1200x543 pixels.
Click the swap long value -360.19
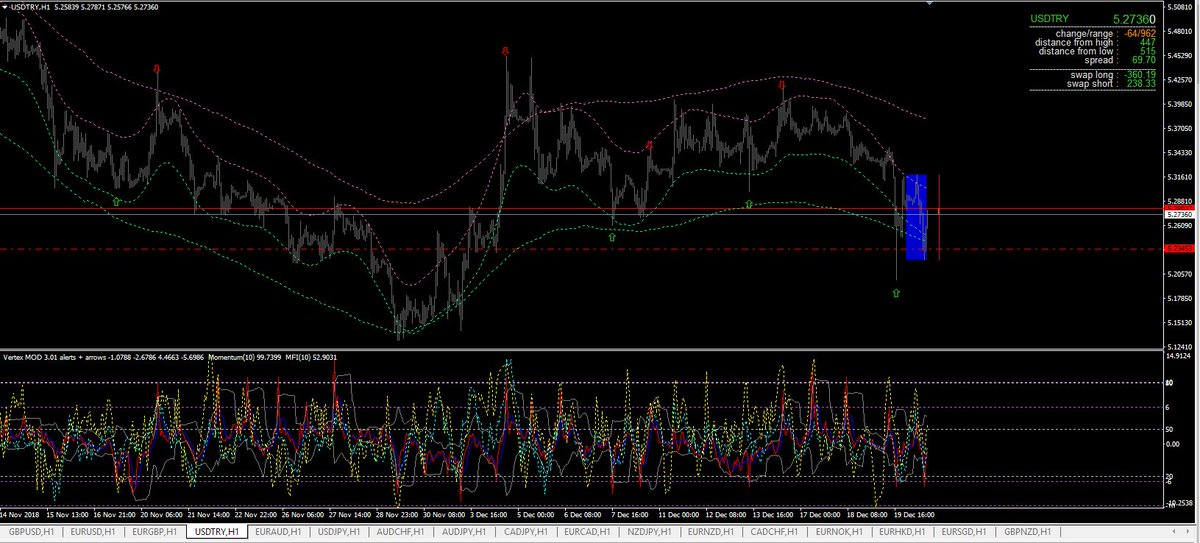point(1139,75)
